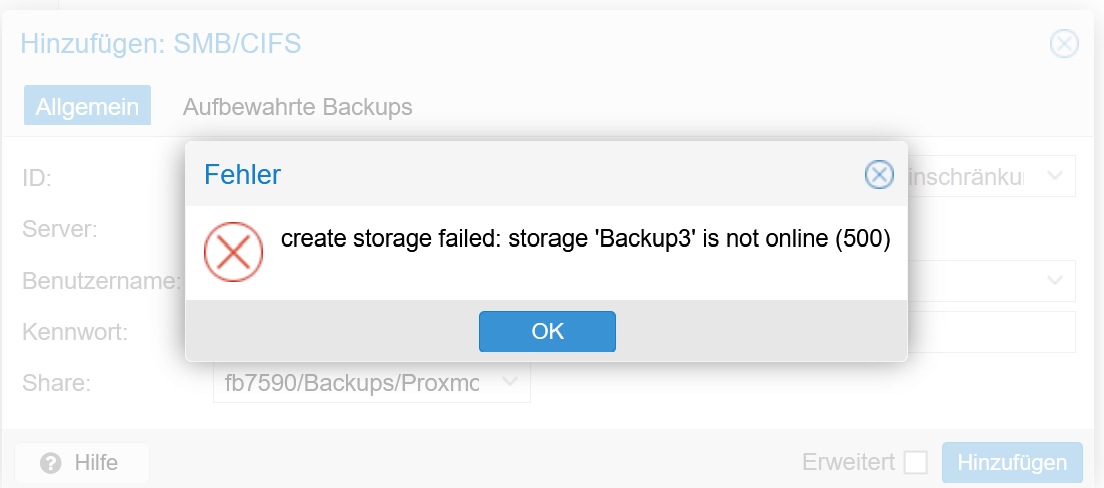The height and width of the screenshot is (488, 1104).
Task: Close the Fehler error dialog
Action: [x=879, y=174]
